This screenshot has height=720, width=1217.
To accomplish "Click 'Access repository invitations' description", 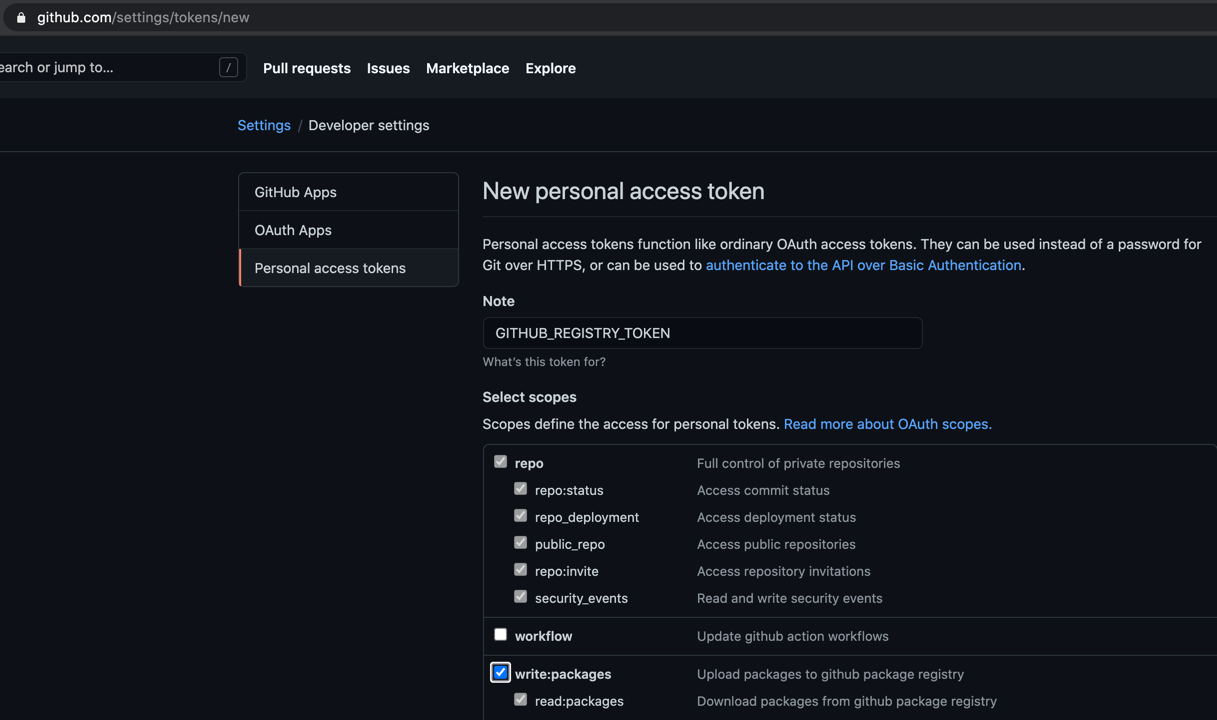I will pos(783,571).
